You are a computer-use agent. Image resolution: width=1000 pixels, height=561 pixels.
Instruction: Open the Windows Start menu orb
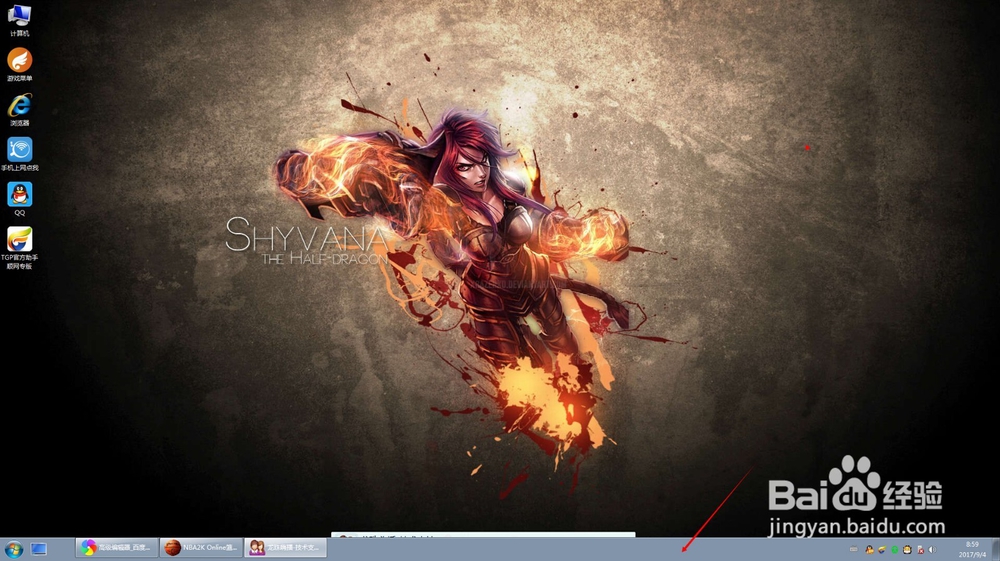[13, 549]
